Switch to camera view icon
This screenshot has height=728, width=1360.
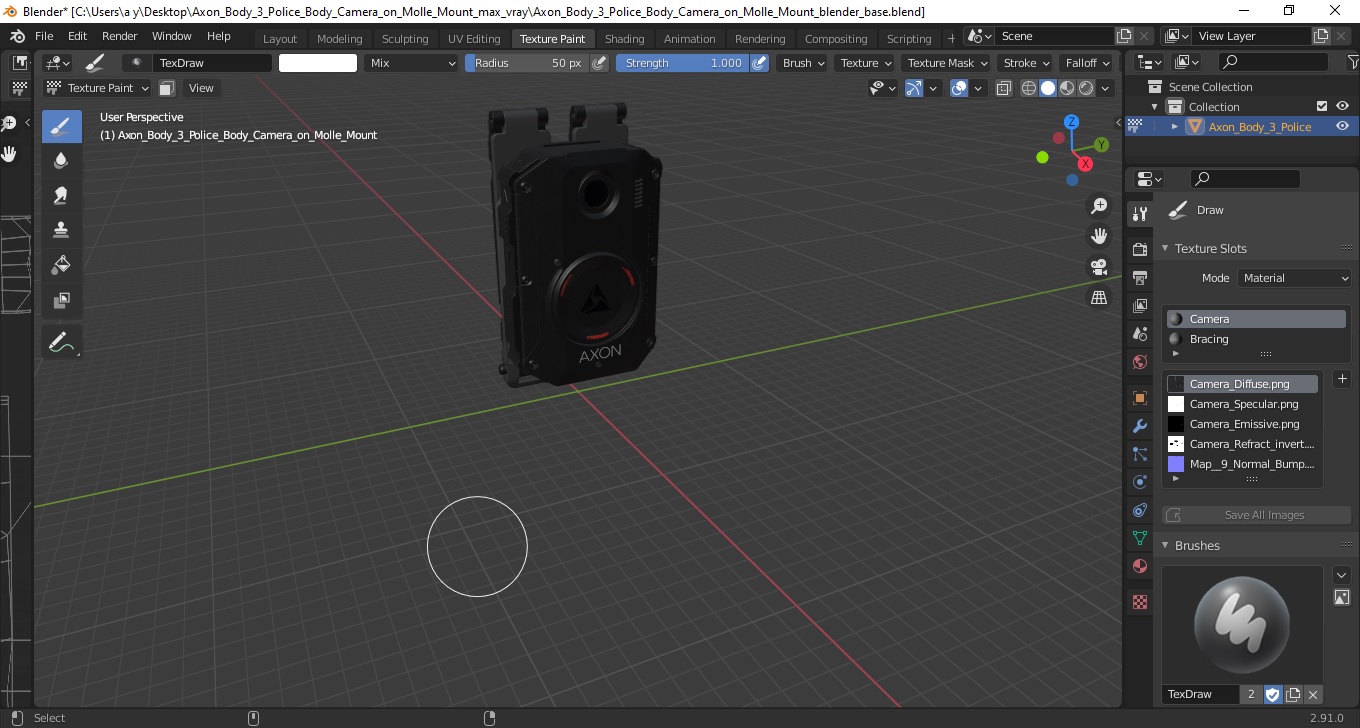click(1099, 267)
